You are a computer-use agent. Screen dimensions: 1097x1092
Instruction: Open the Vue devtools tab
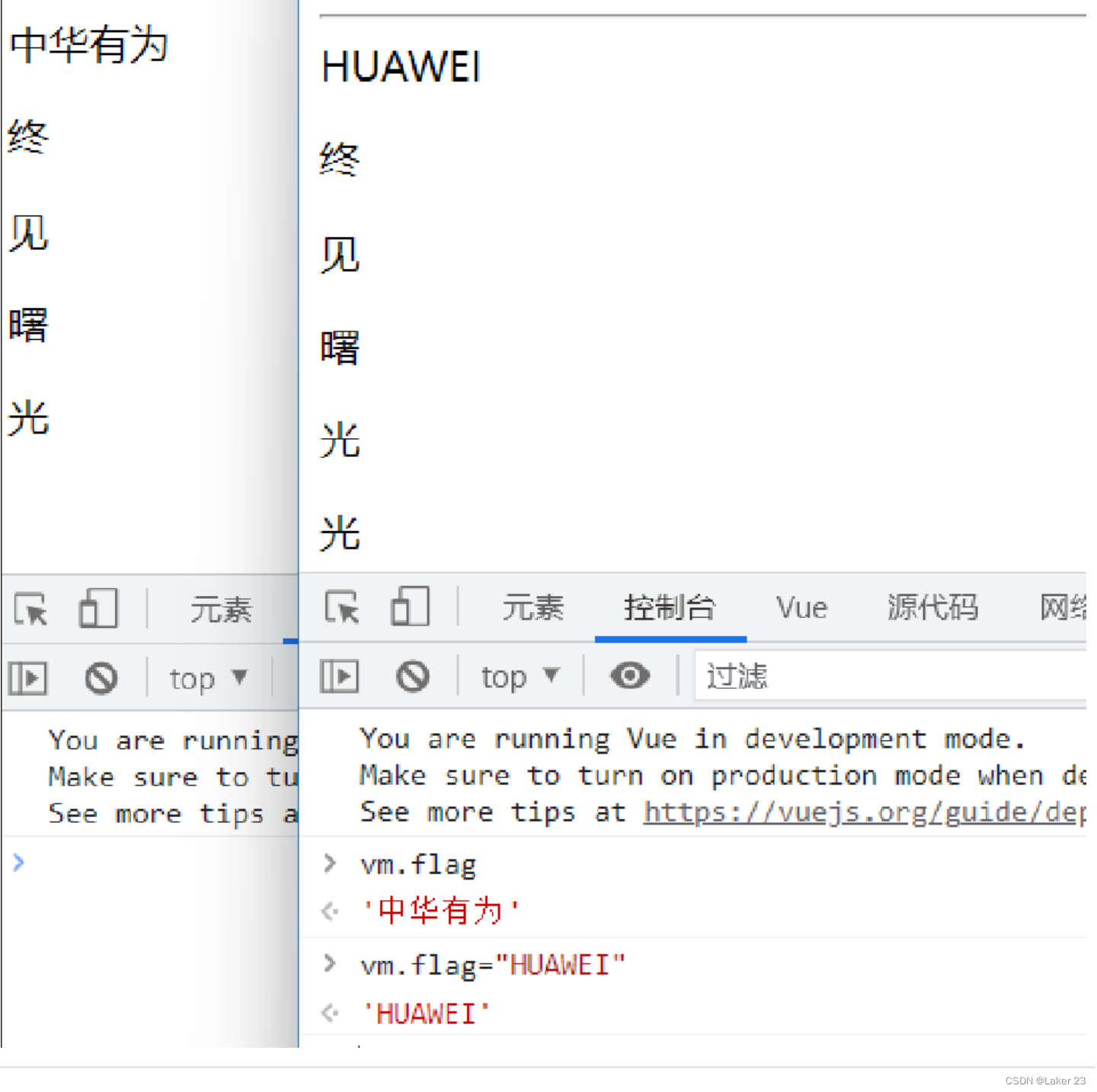pos(801,607)
